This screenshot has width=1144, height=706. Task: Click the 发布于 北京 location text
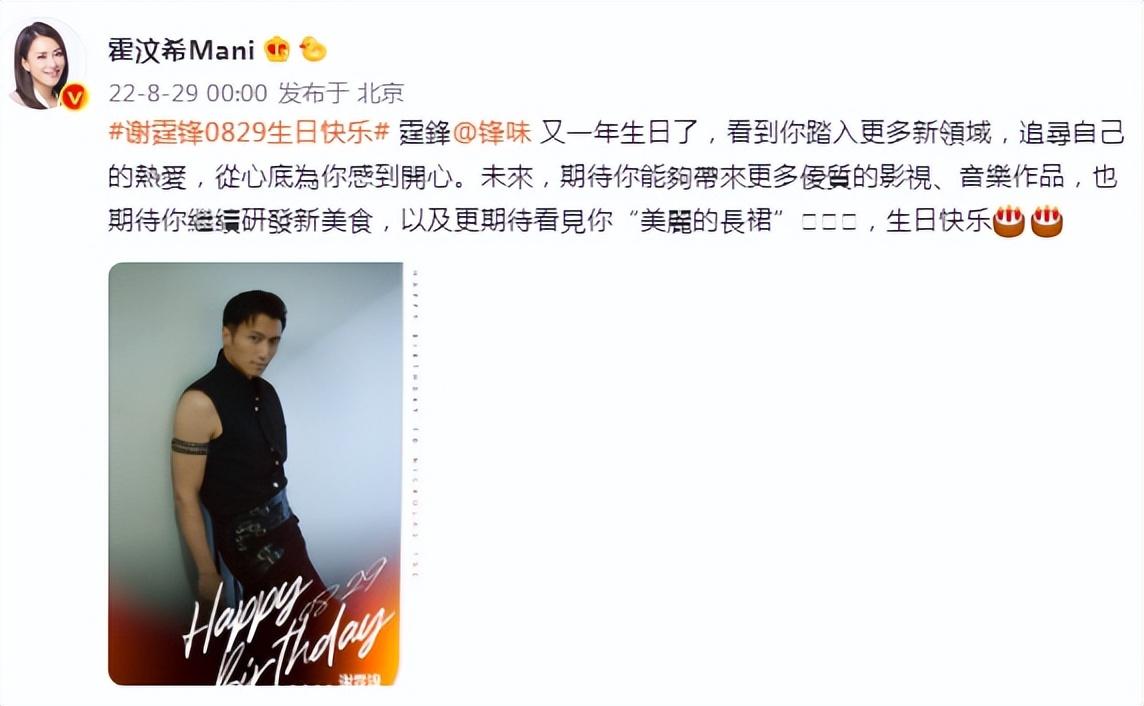click(341, 93)
